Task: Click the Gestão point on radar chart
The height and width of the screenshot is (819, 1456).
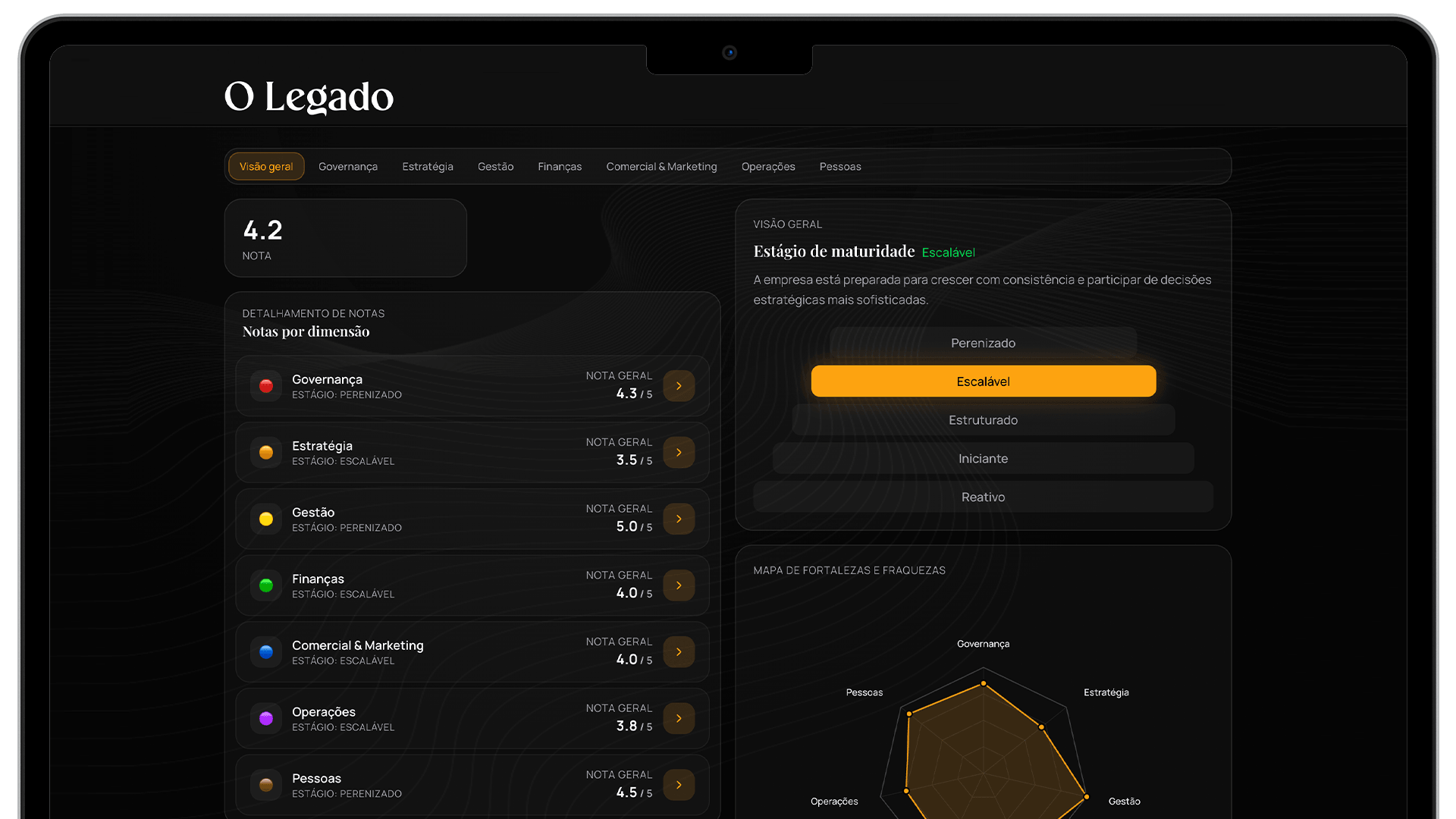Action: 1086,797
